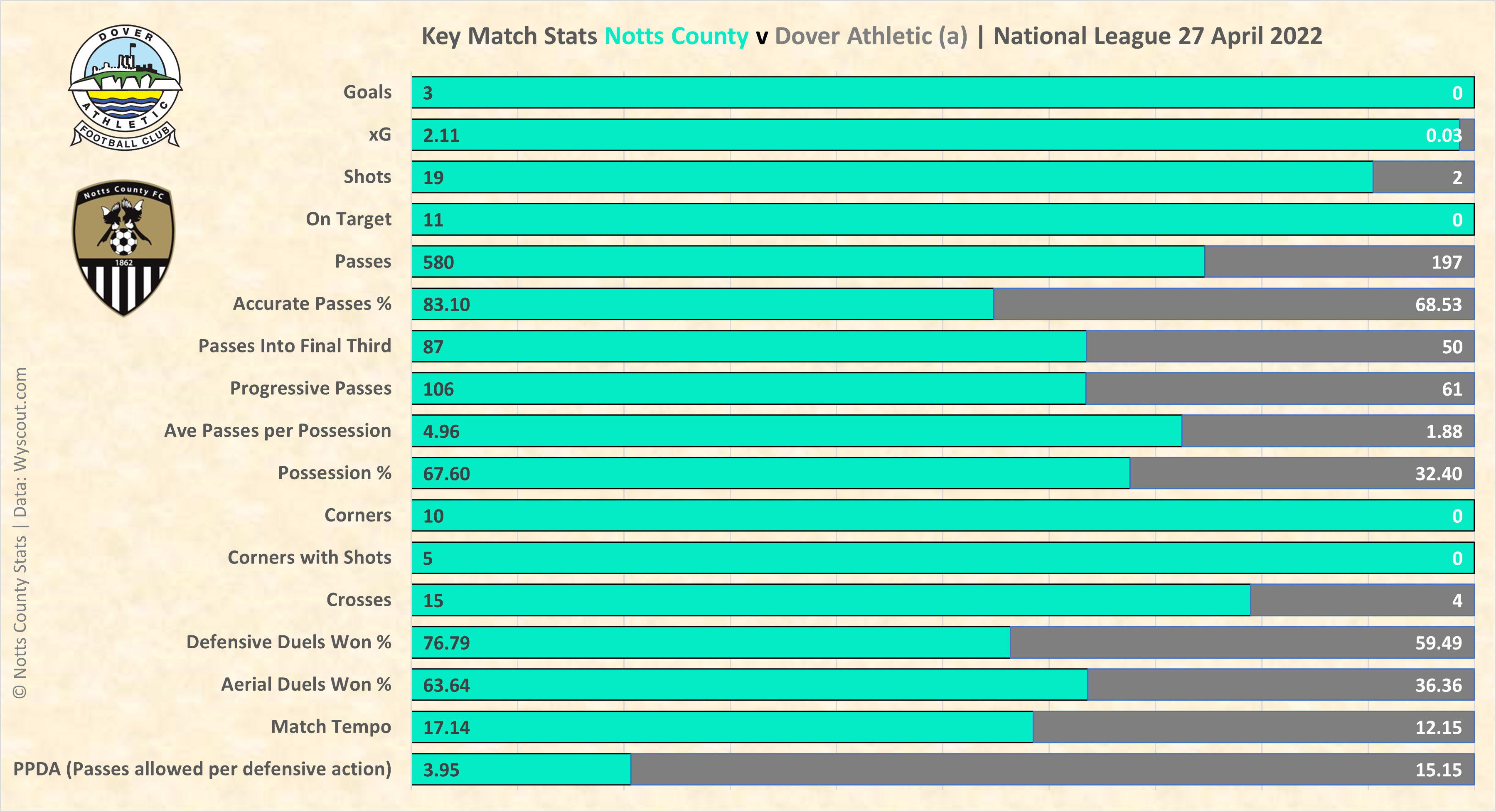
Task: Click the 'Match Tempo' label
Action: 331,727
